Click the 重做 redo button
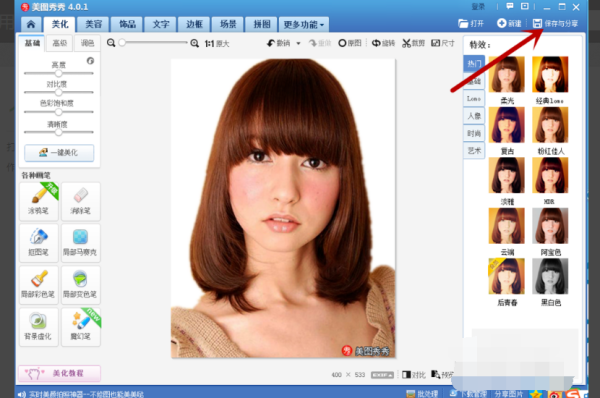Screen dimensions: 600x398 tap(320, 43)
